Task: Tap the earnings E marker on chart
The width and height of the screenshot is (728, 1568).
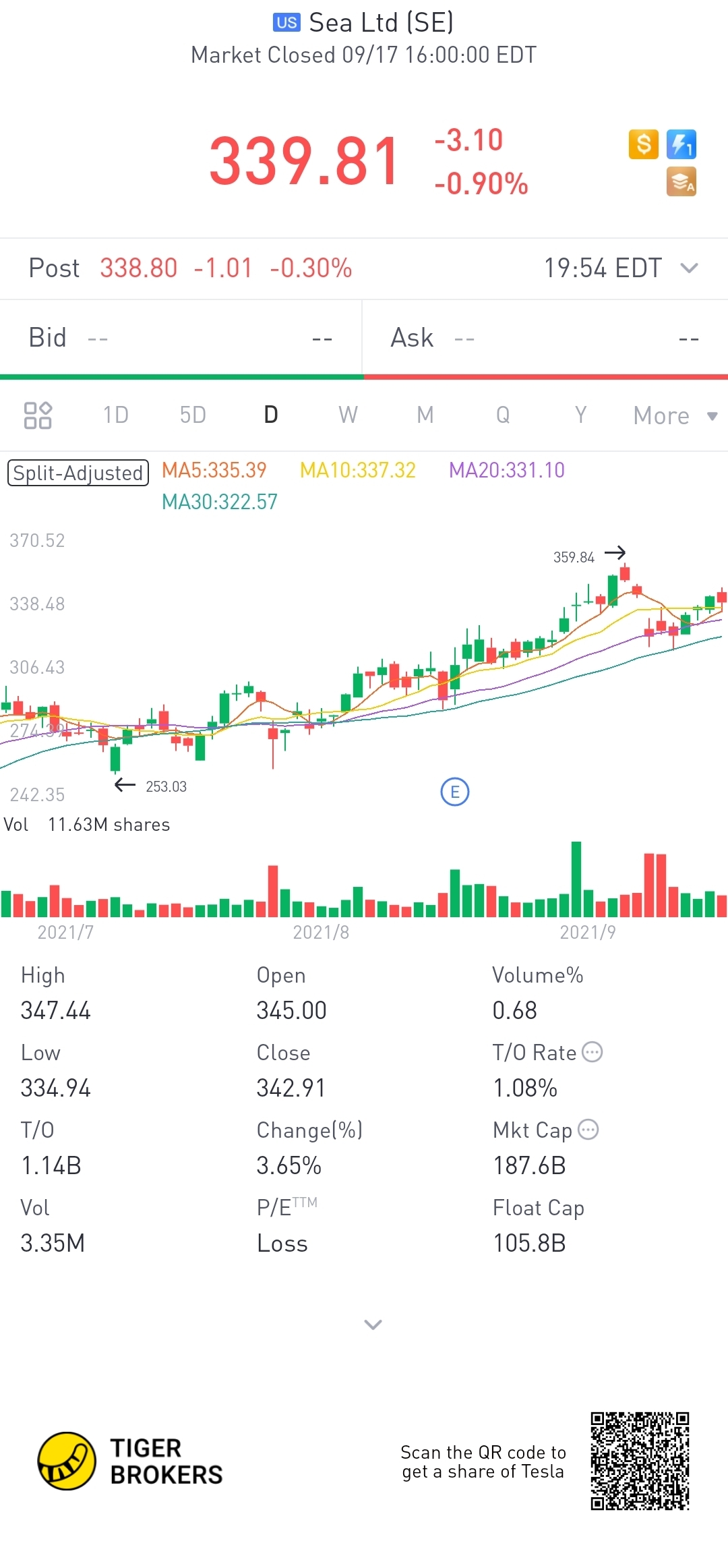Action: point(455,792)
